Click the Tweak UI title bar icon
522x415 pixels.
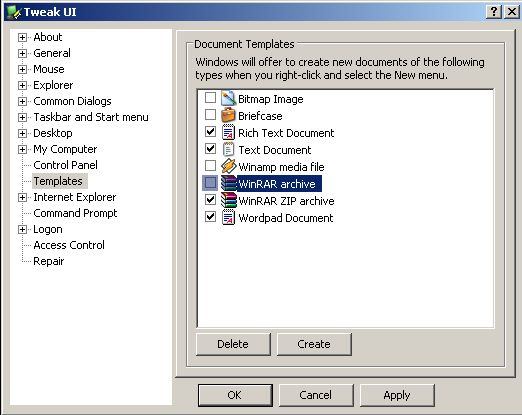pos(14,12)
